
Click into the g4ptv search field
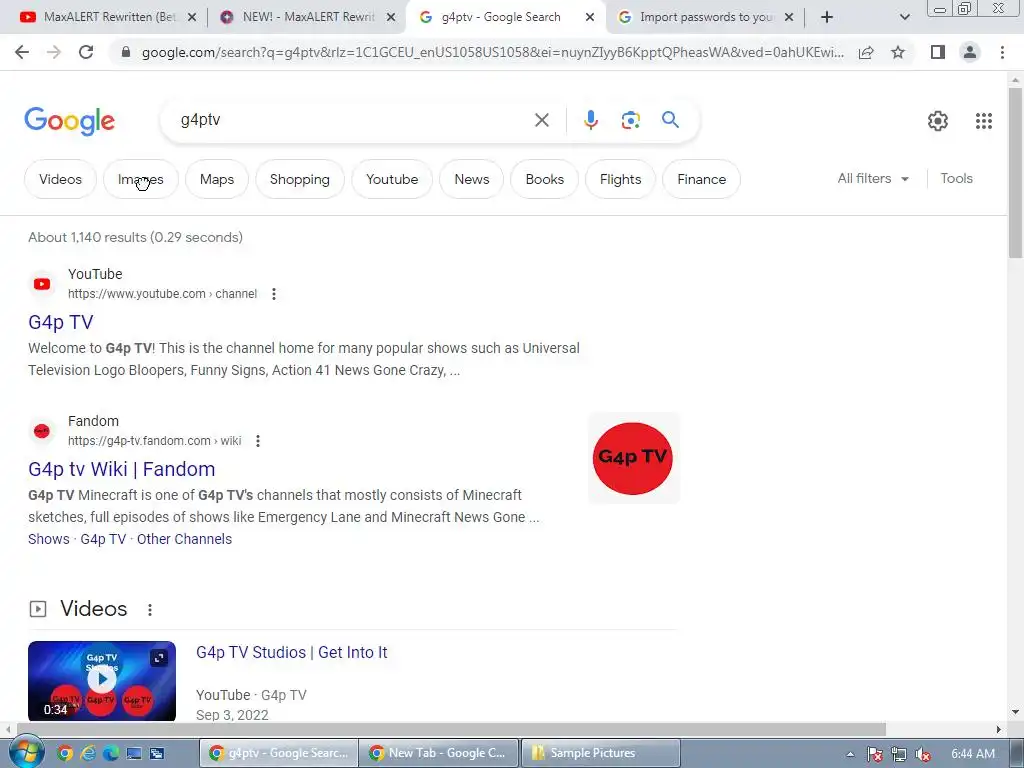click(x=353, y=120)
